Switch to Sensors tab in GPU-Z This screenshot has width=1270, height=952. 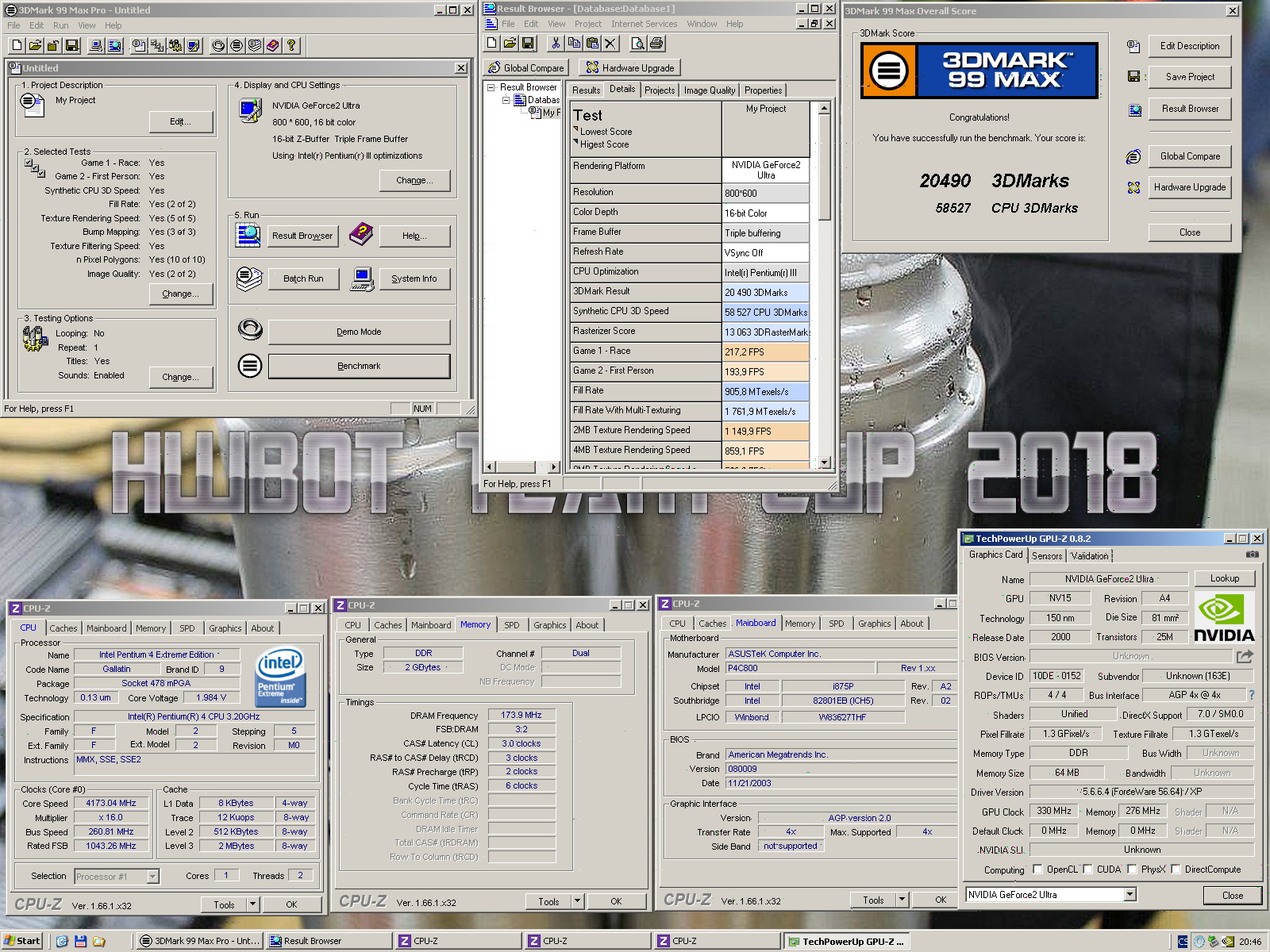click(1047, 556)
